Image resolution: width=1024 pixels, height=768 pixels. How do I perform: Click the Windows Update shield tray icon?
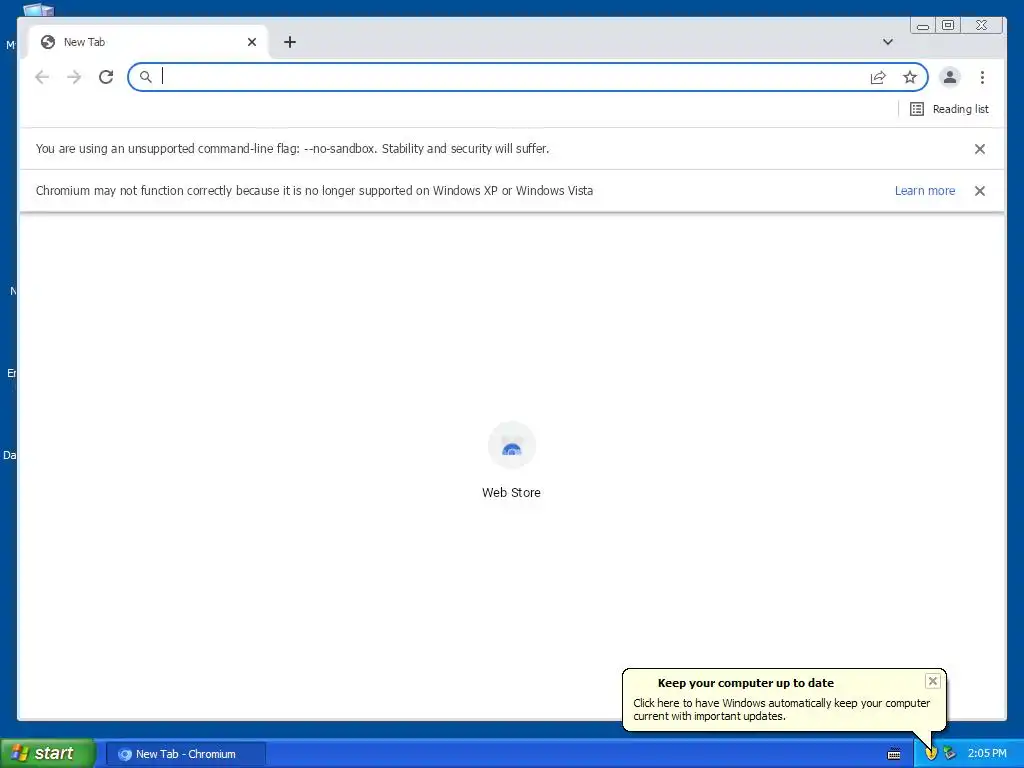931,754
